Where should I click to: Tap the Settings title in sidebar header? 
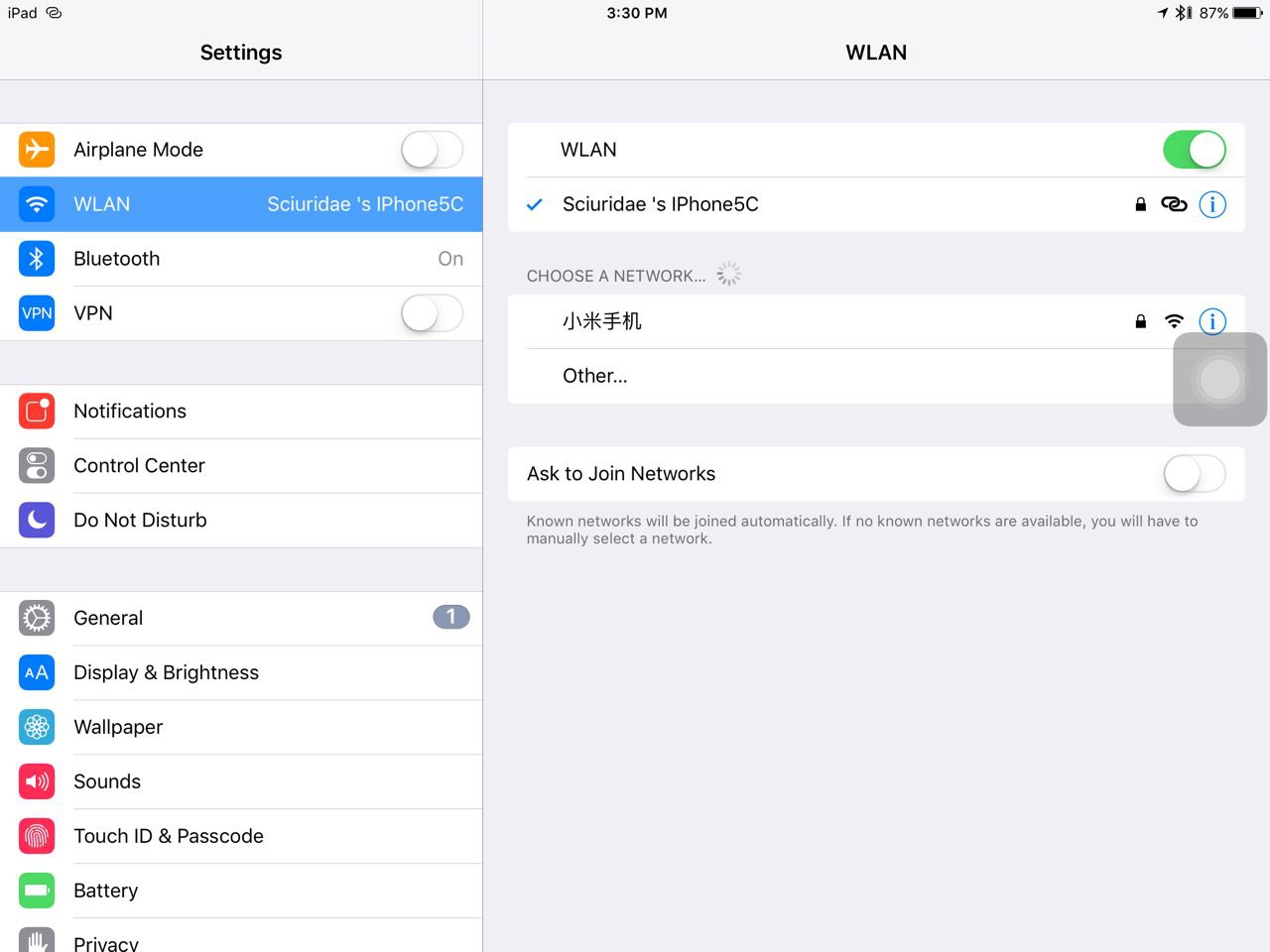click(x=241, y=53)
